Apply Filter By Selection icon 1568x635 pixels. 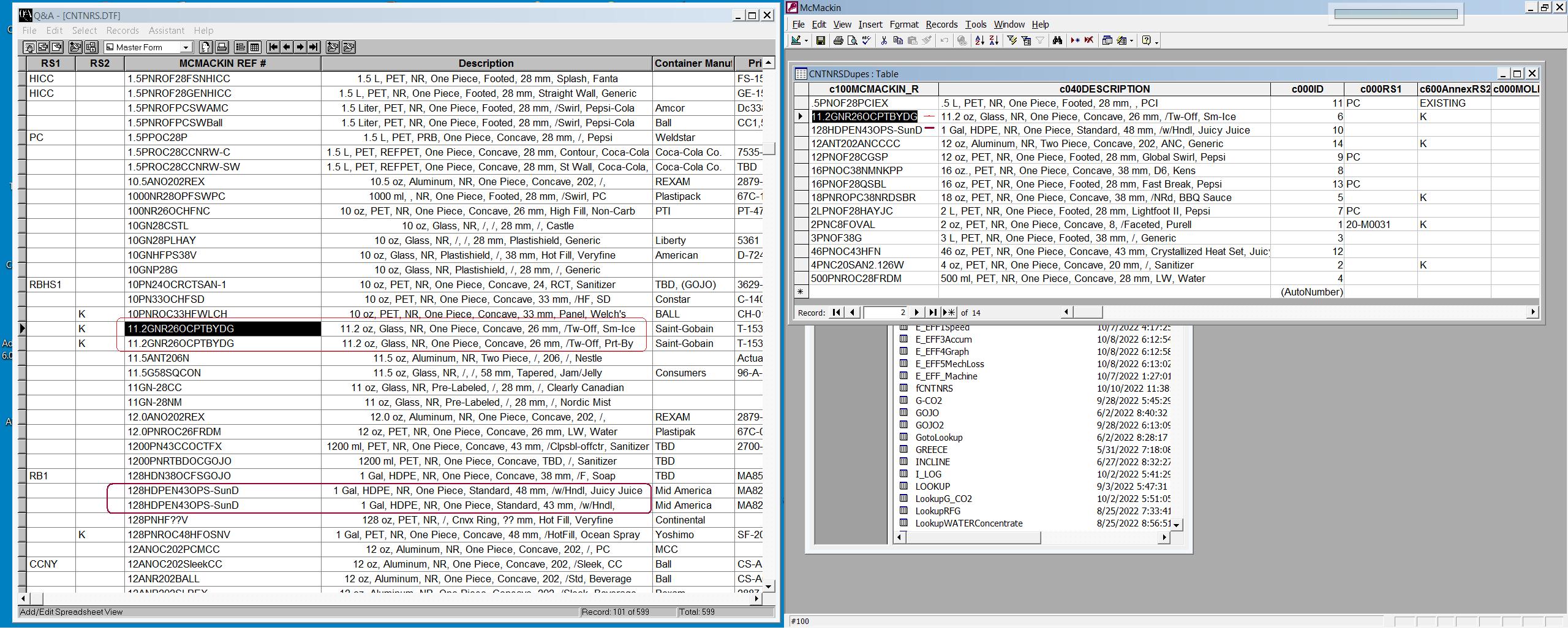[1012, 40]
